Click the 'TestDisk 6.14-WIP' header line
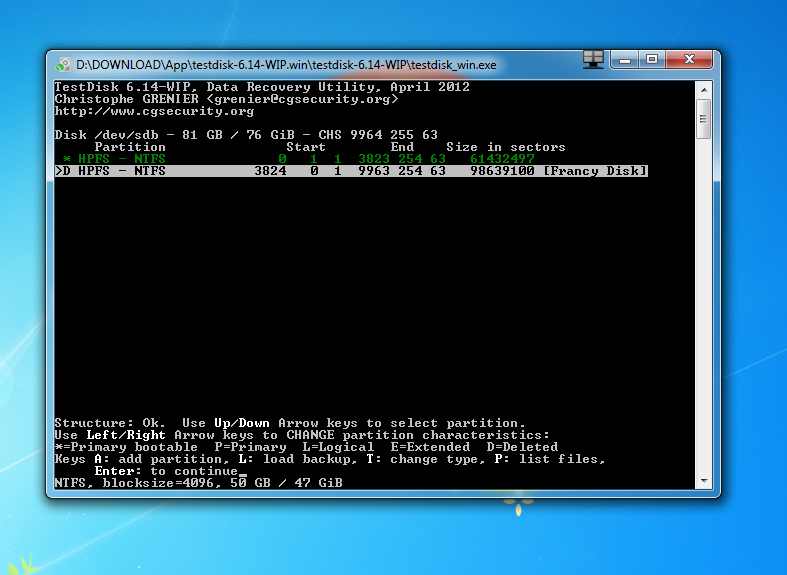 pos(262,87)
